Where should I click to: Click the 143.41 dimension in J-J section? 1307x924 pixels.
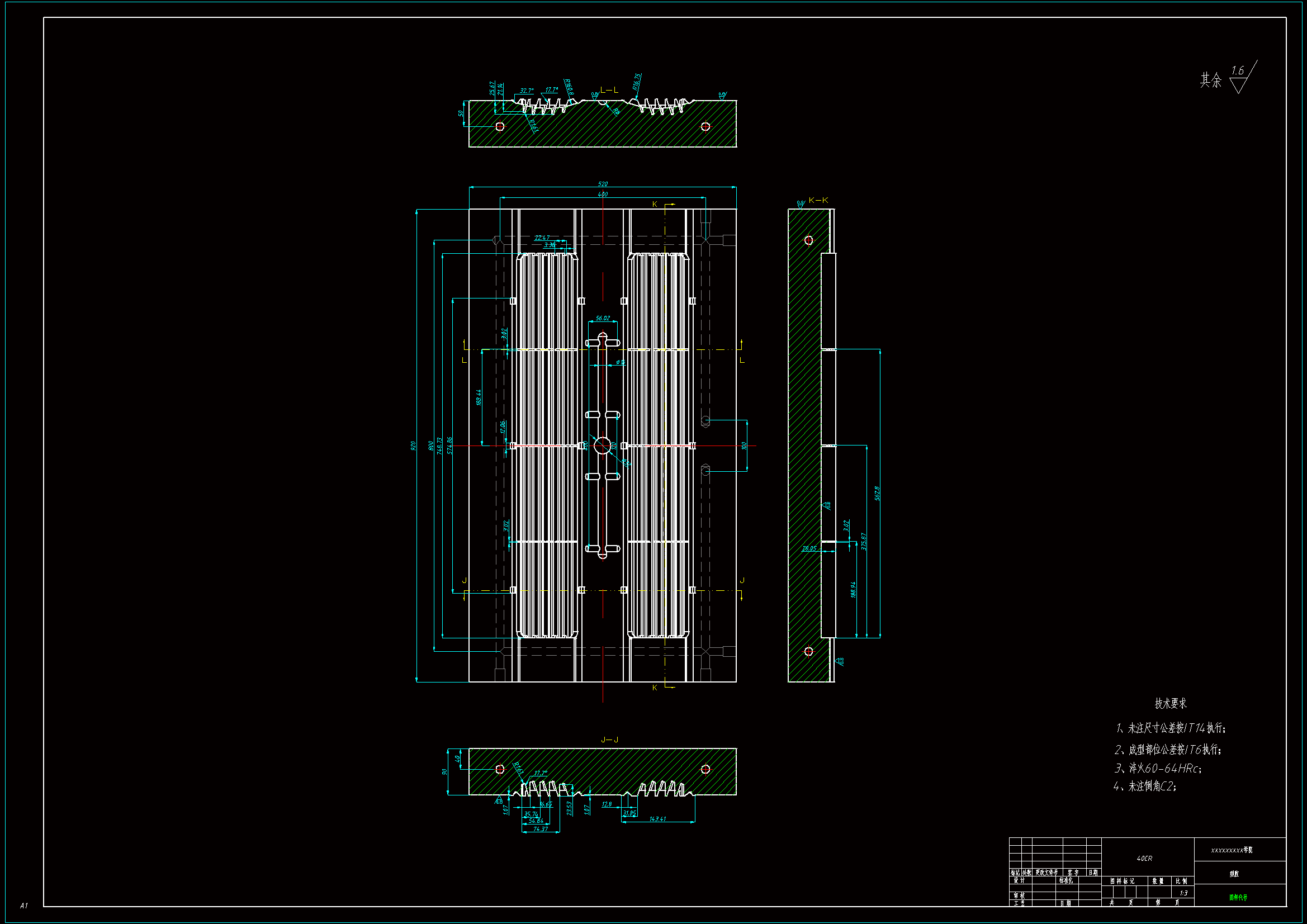[657, 819]
